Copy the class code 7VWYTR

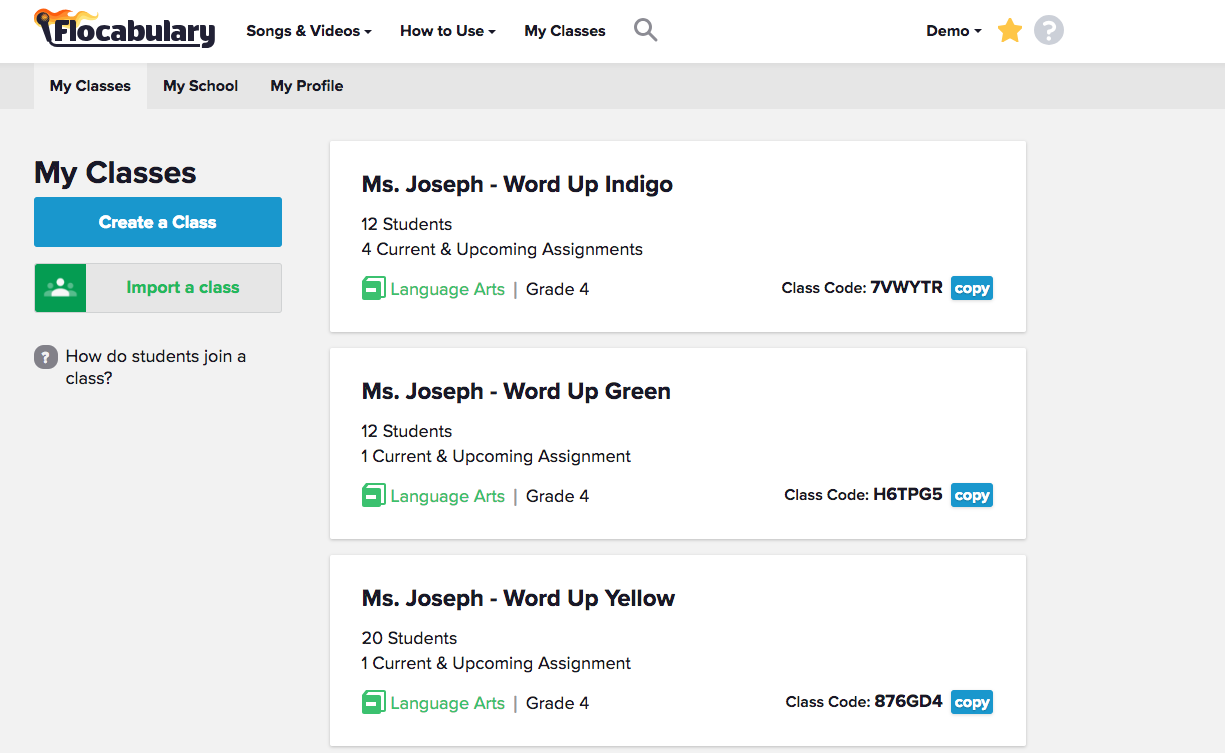click(x=971, y=289)
